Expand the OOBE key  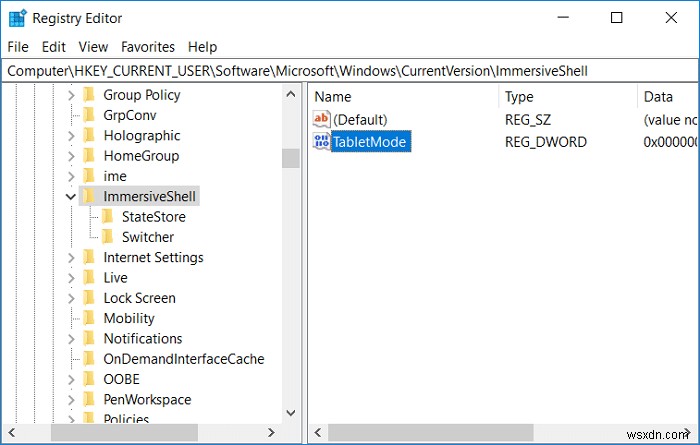[x=71, y=379]
